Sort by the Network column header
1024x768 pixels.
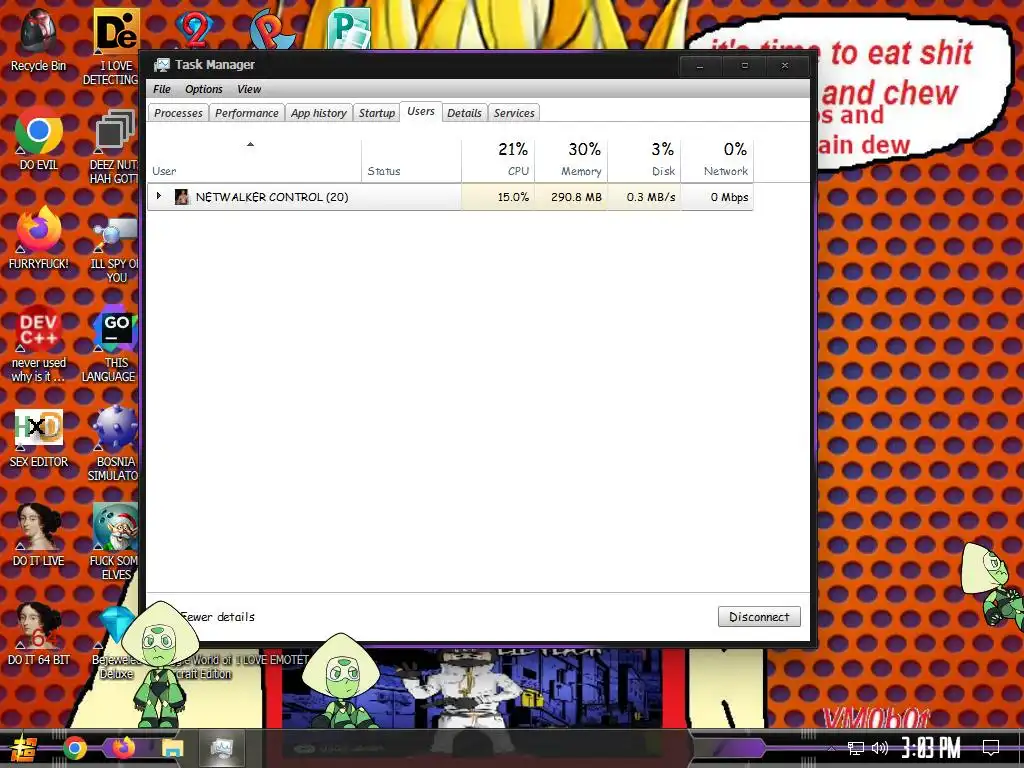click(717, 160)
